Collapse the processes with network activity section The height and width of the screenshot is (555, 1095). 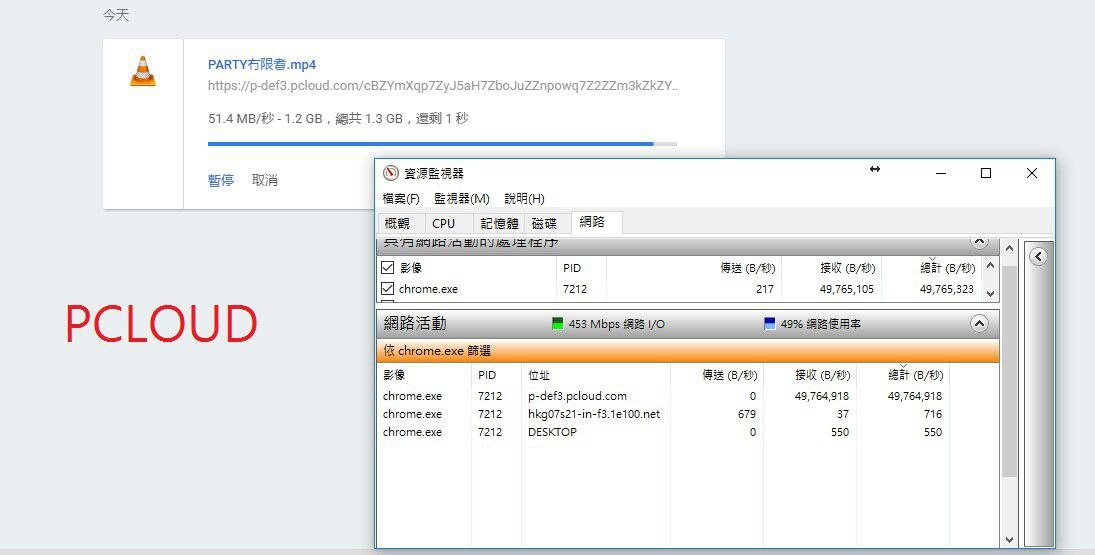979,242
